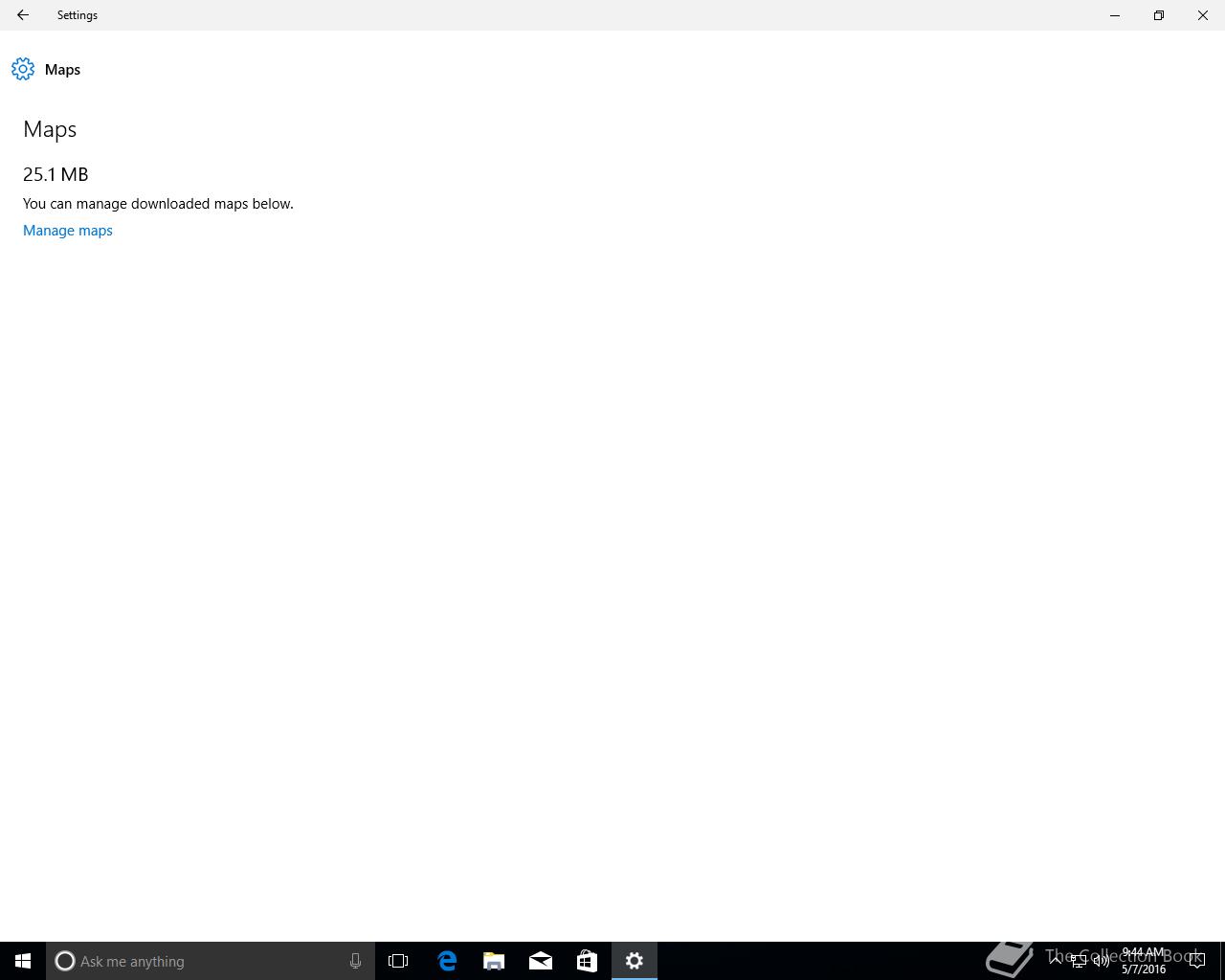Open the Action Center notifications icon
Viewport: 1225px width, 980px height.
[x=1196, y=961]
